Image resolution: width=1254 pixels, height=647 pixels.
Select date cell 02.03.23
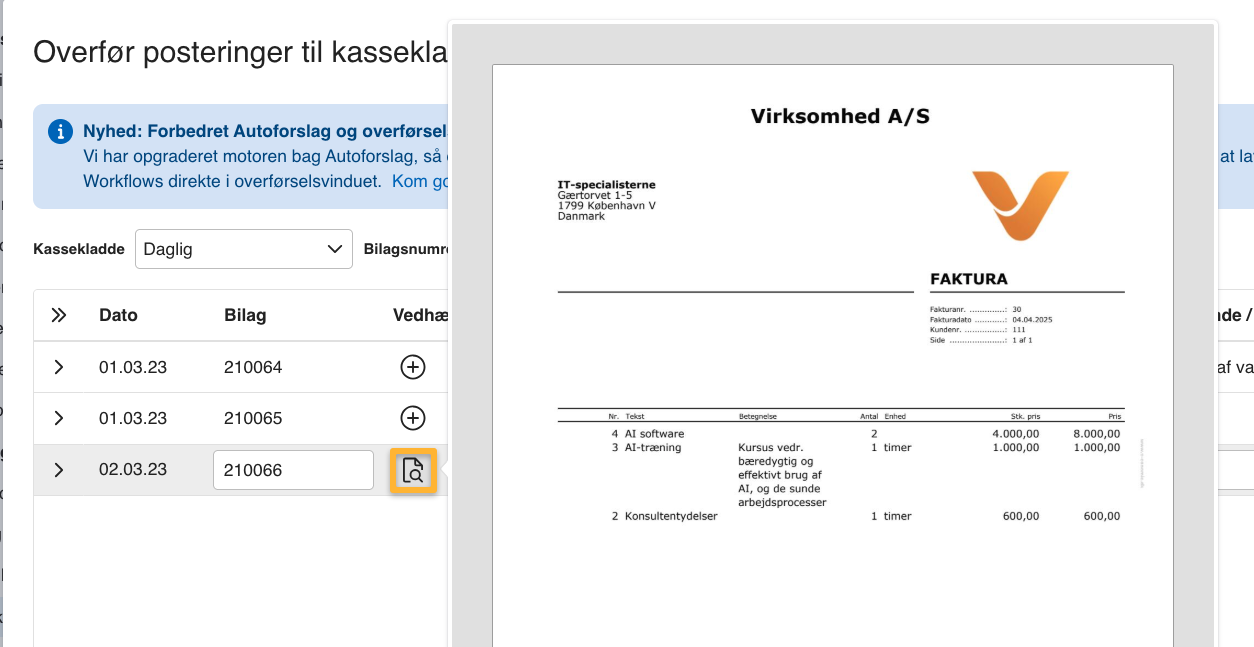point(133,470)
